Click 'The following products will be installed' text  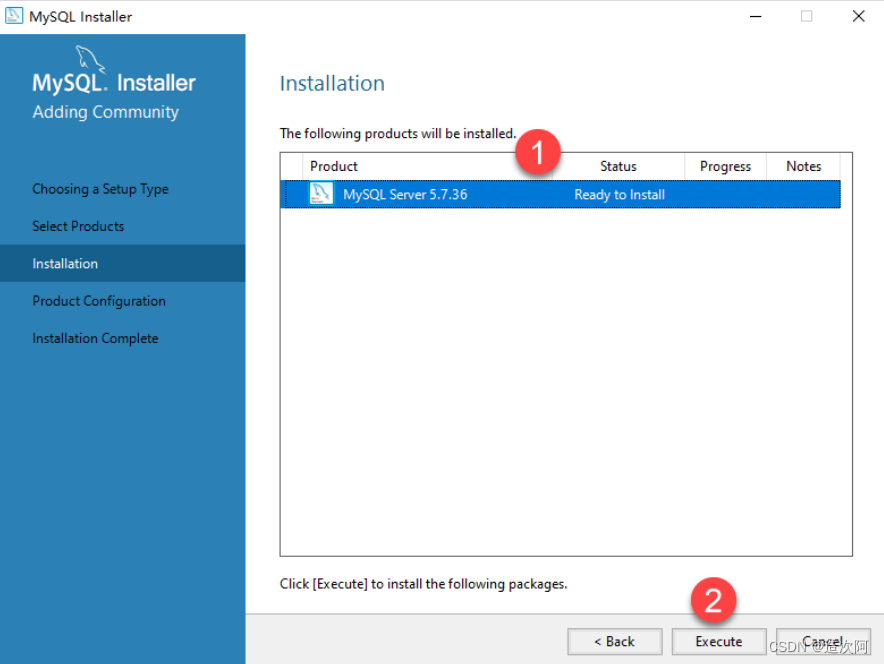(x=398, y=134)
